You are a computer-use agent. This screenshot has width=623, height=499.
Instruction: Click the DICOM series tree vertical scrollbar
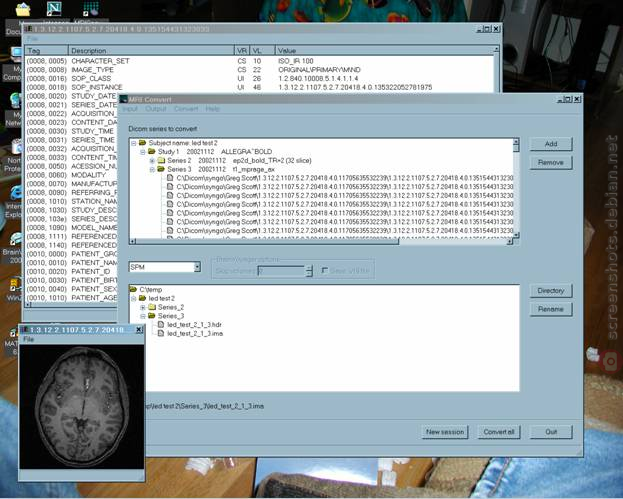click(x=516, y=188)
